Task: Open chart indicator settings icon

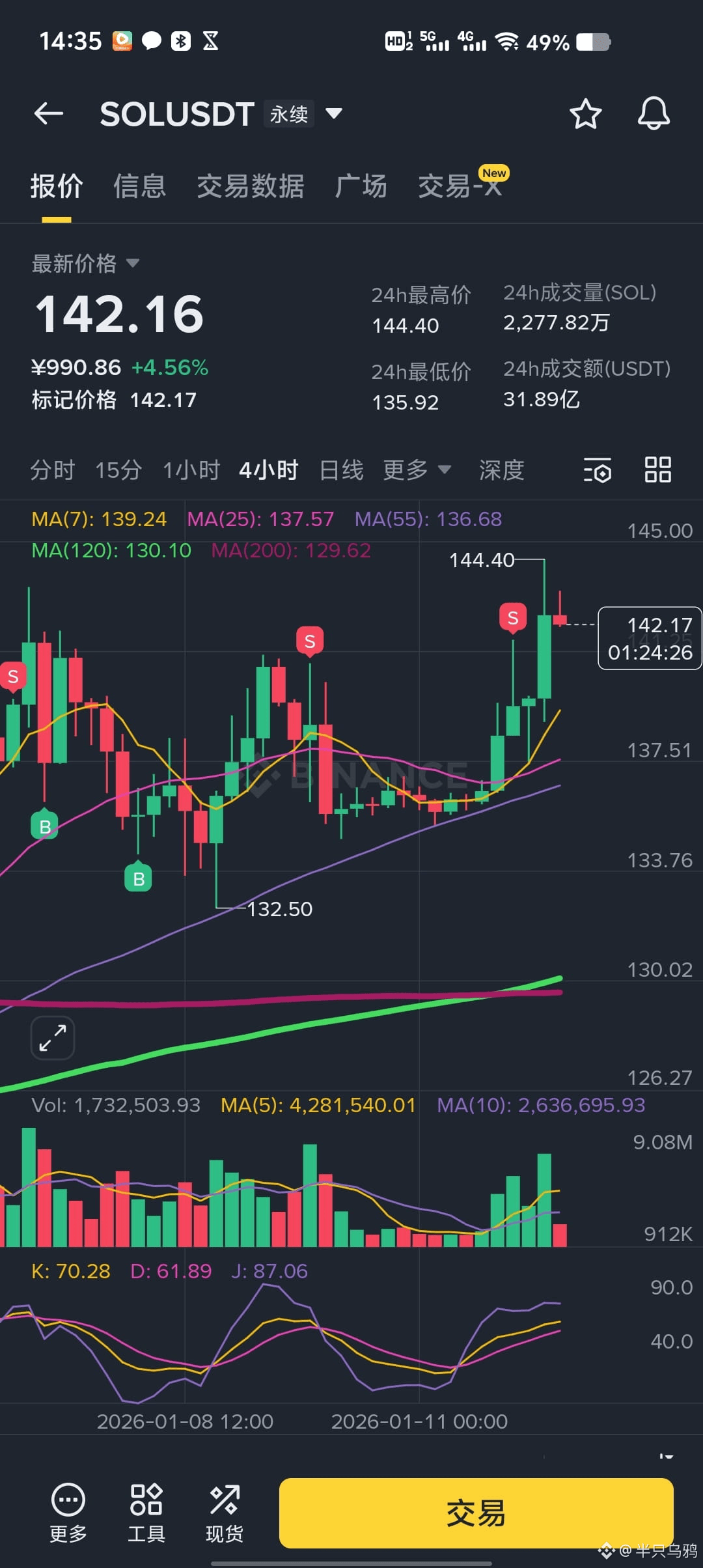Action: (597, 469)
